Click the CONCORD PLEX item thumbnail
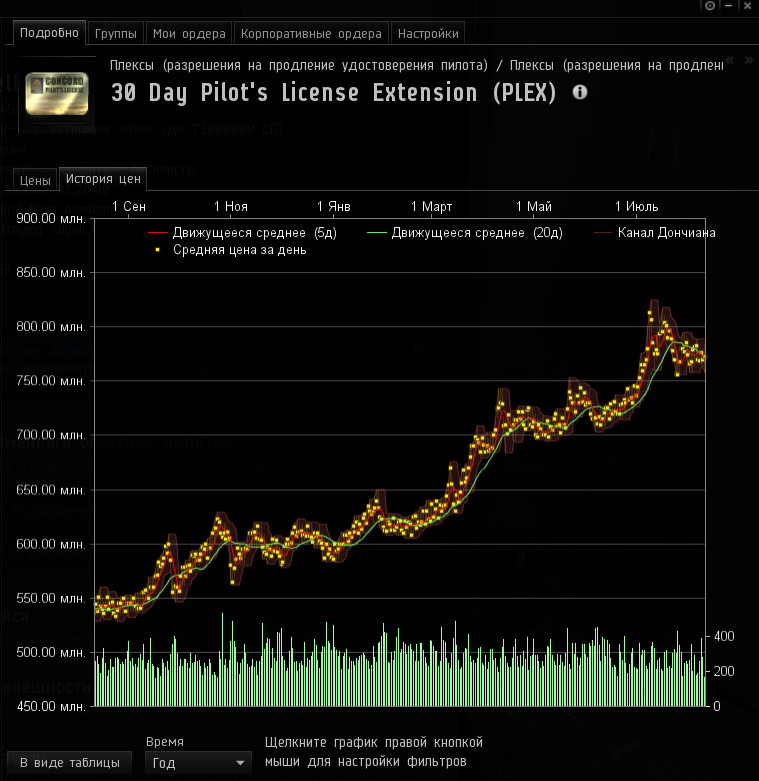Image resolution: width=759 pixels, height=781 pixels. (x=57, y=94)
